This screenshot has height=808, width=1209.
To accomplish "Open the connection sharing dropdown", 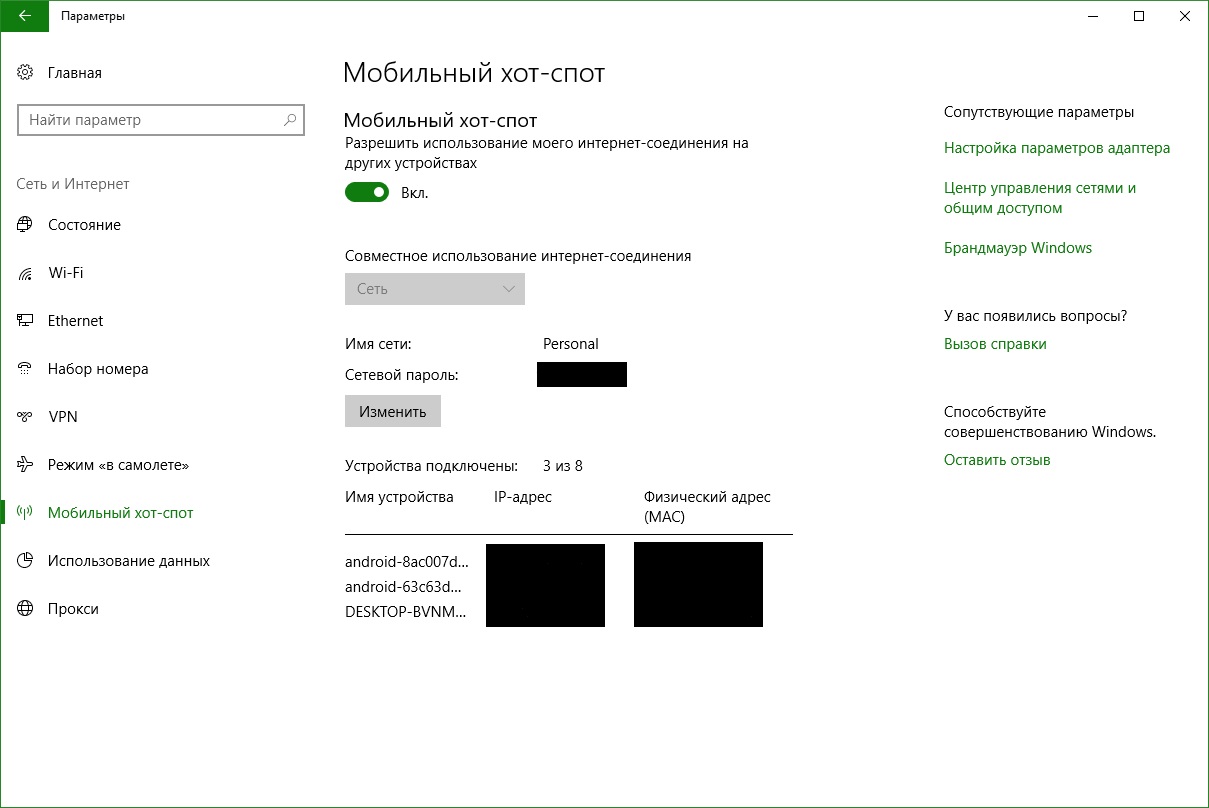I will click(x=434, y=289).
